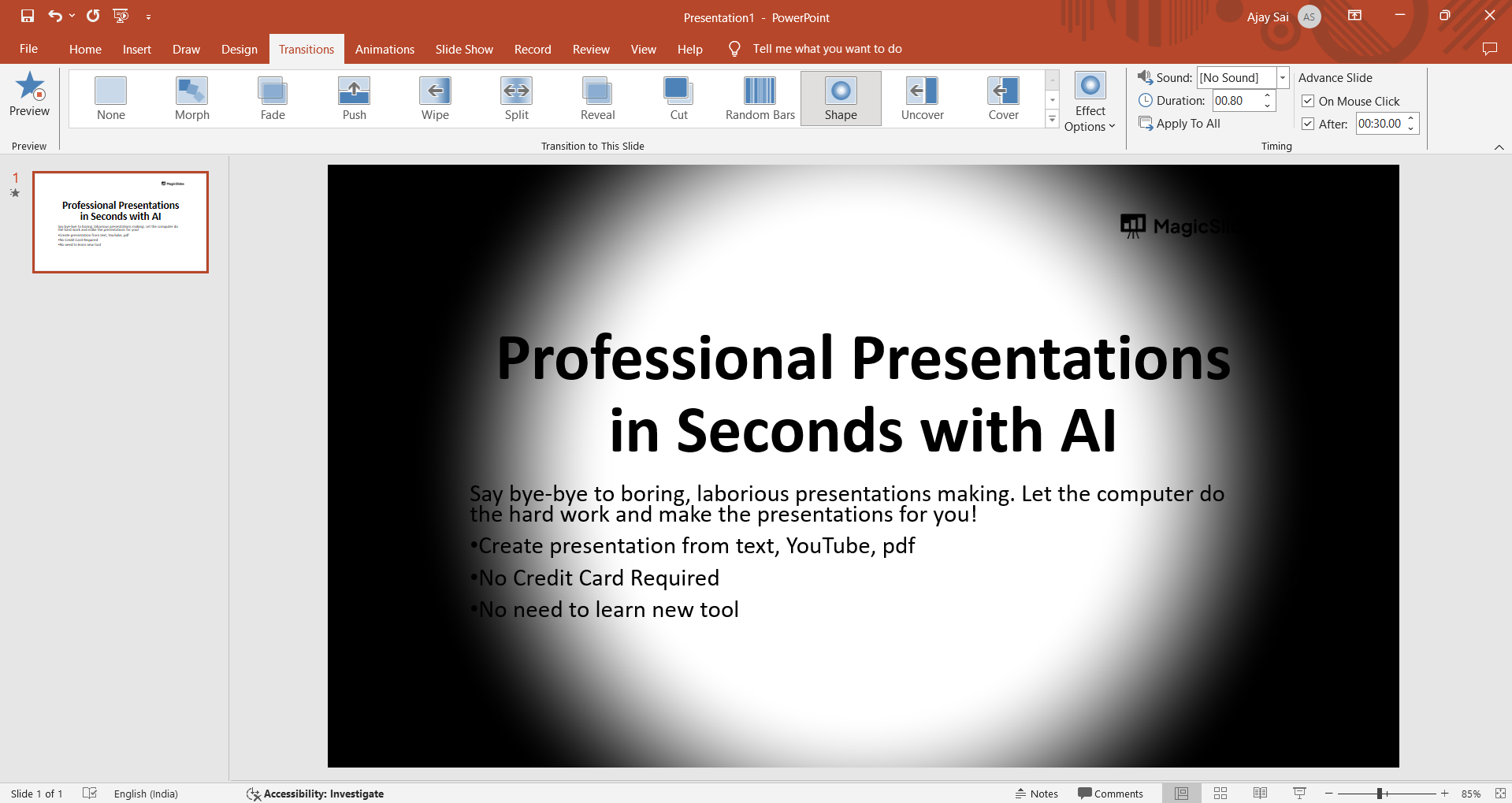This screenshot has width=1512, height=803.
Task: Start Slide Show from status bar
Action: point(1299,794)
